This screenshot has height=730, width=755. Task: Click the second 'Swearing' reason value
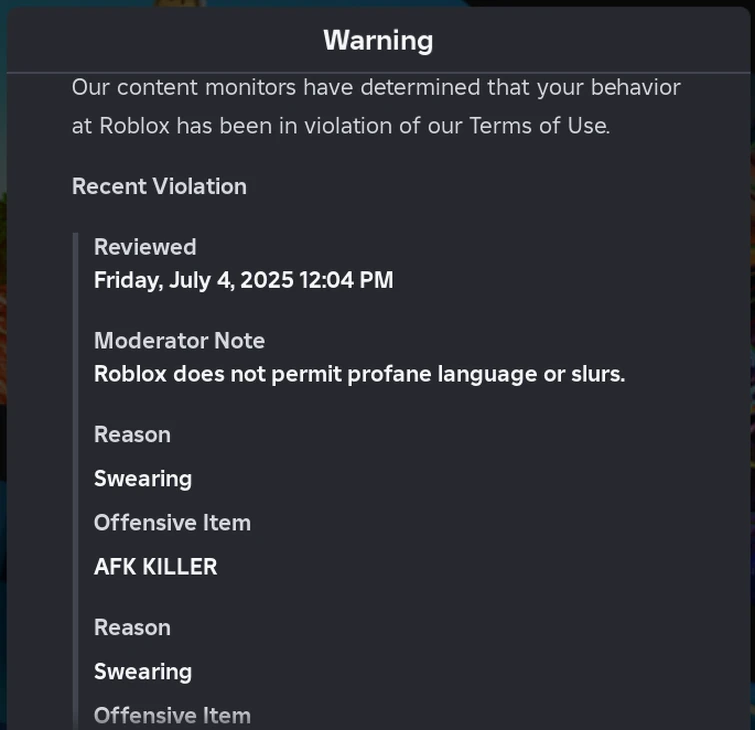(x=143, y=672)
